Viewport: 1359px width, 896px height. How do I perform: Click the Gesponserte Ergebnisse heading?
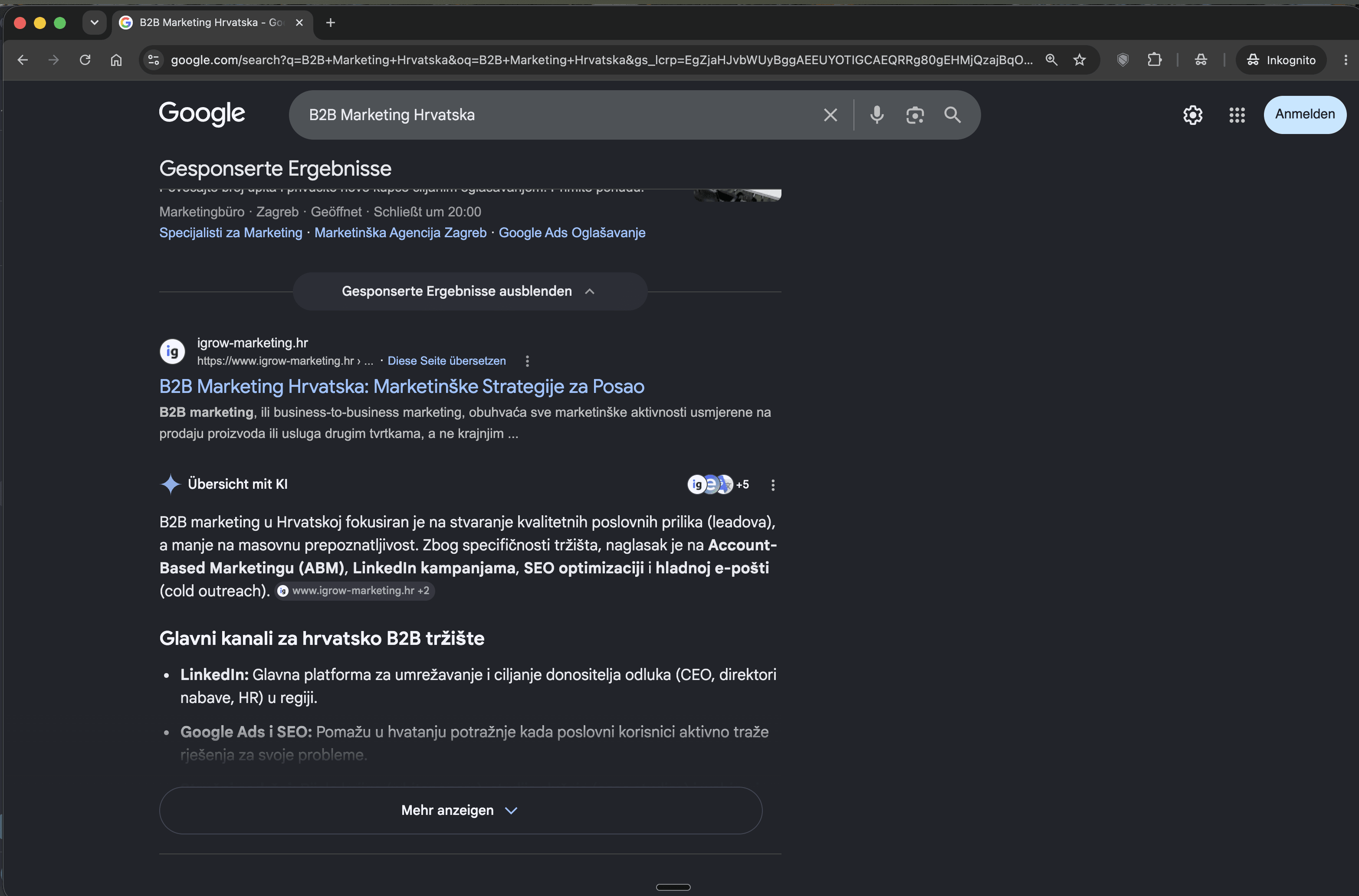tap(275, 169)
